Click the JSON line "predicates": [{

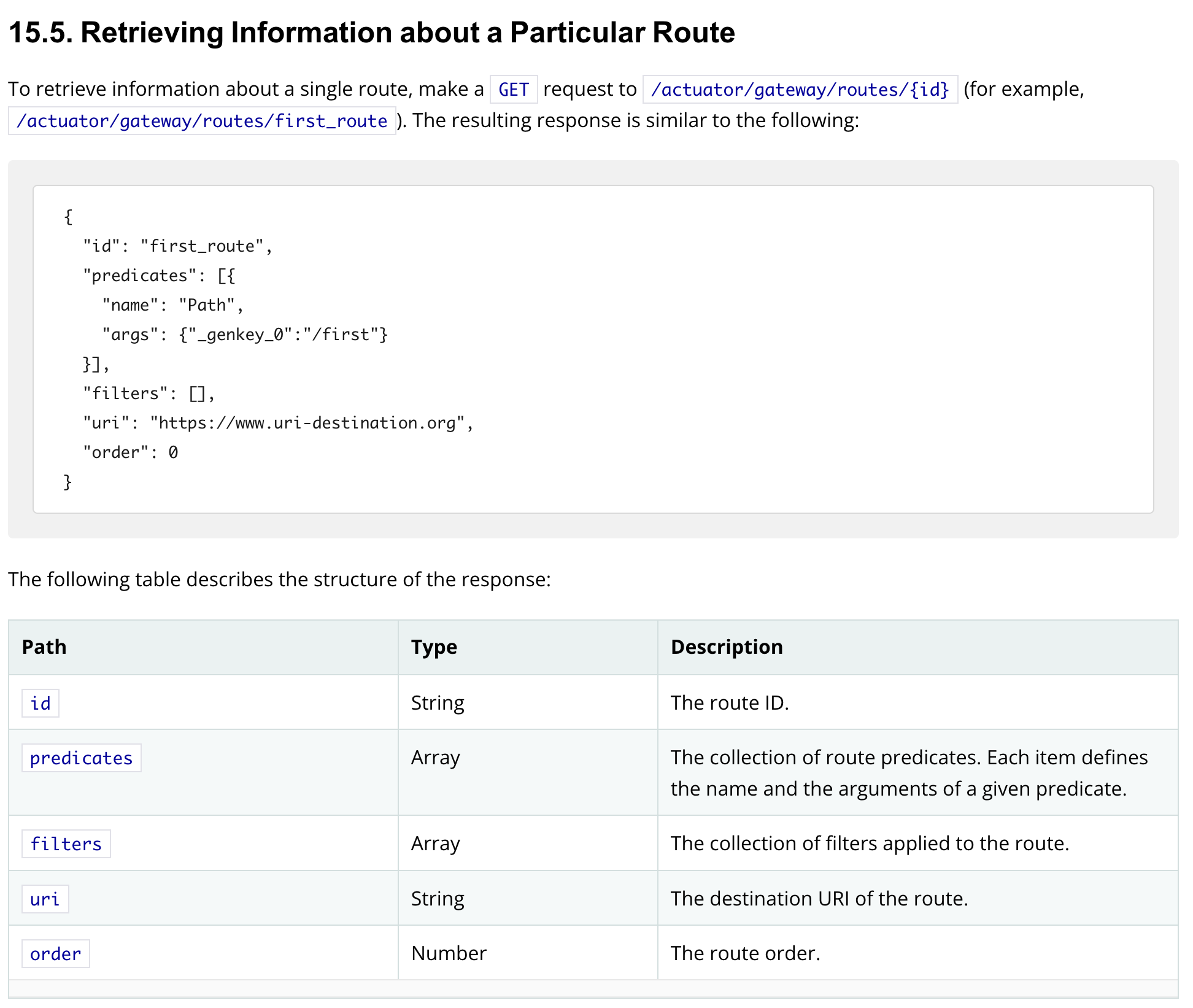point(159,276)
